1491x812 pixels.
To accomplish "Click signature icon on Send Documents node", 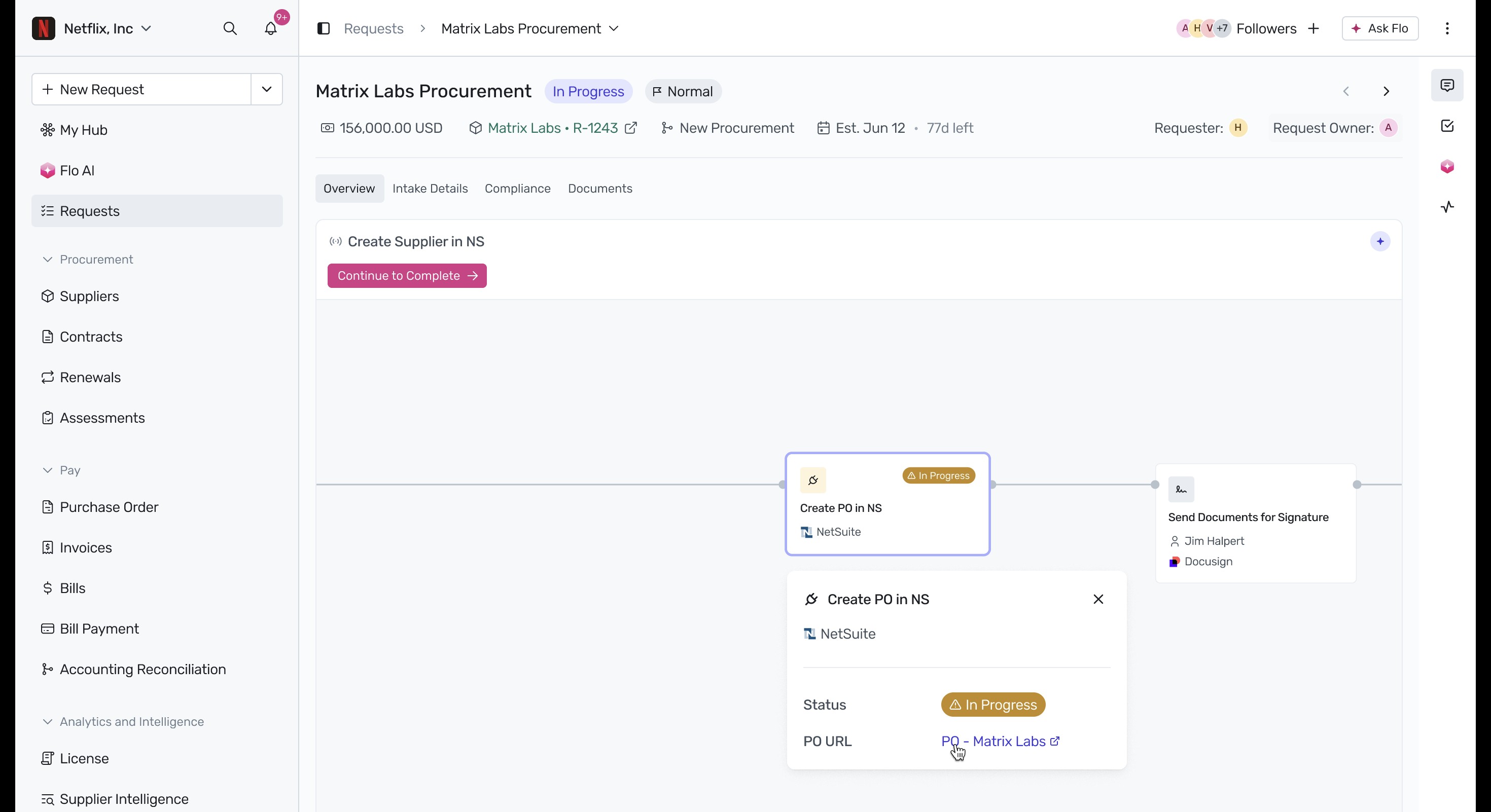I will click(x=1181, y=489).
